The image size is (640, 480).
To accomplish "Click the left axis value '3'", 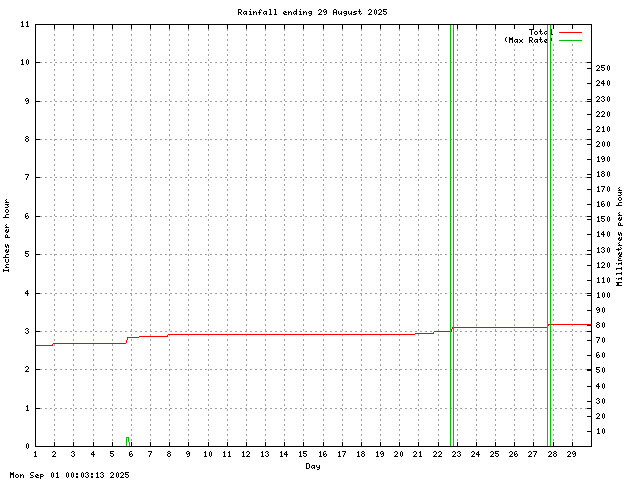I will tap(27, 331).
